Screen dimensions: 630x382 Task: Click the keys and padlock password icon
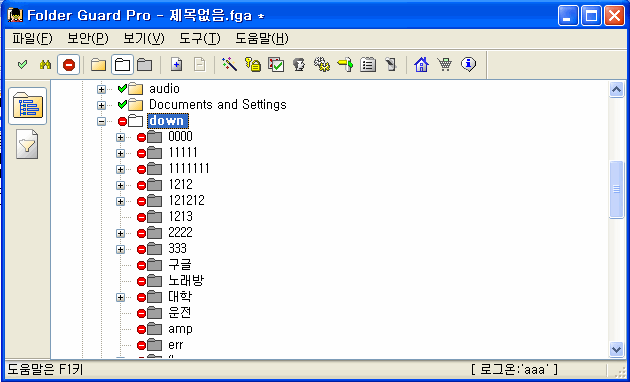click(x=253, y=65)
